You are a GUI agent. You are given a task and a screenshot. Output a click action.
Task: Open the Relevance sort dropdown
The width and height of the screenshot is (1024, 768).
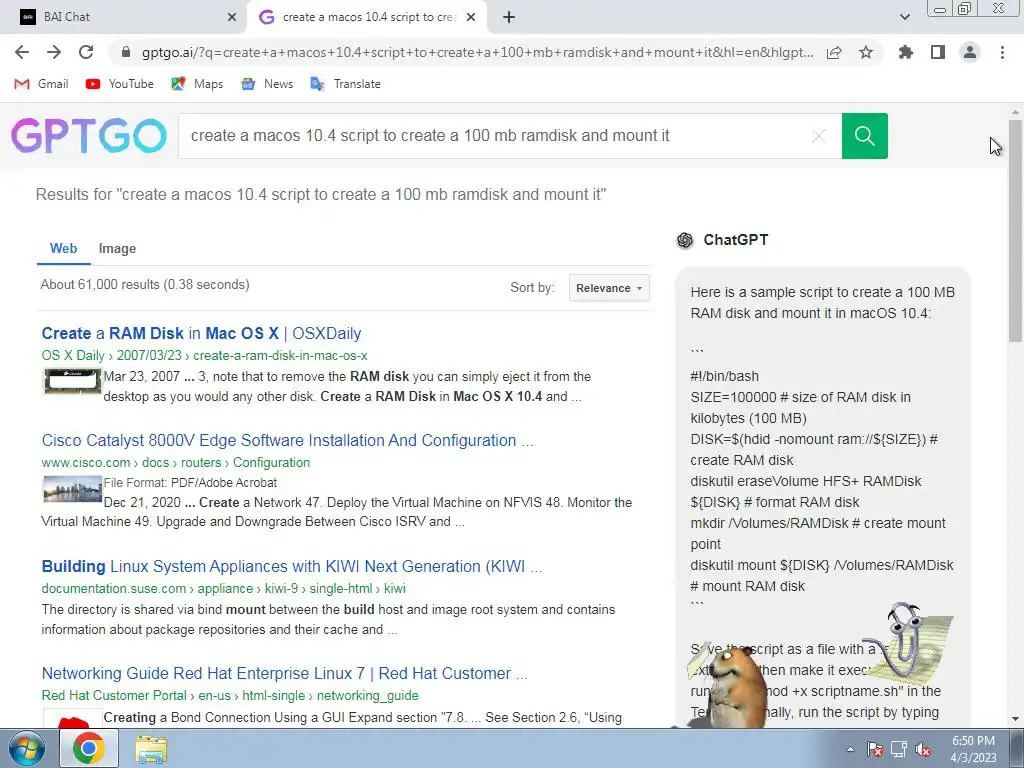click(x=609, y=288)
